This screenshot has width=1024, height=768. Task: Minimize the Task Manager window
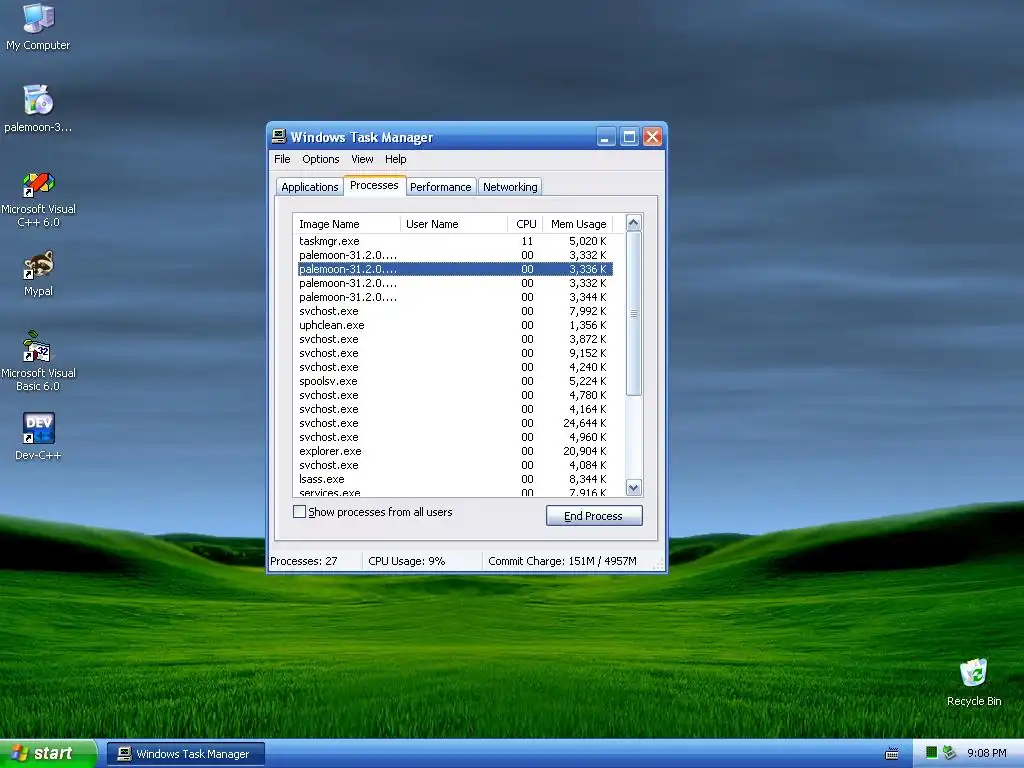click(605, 136)
